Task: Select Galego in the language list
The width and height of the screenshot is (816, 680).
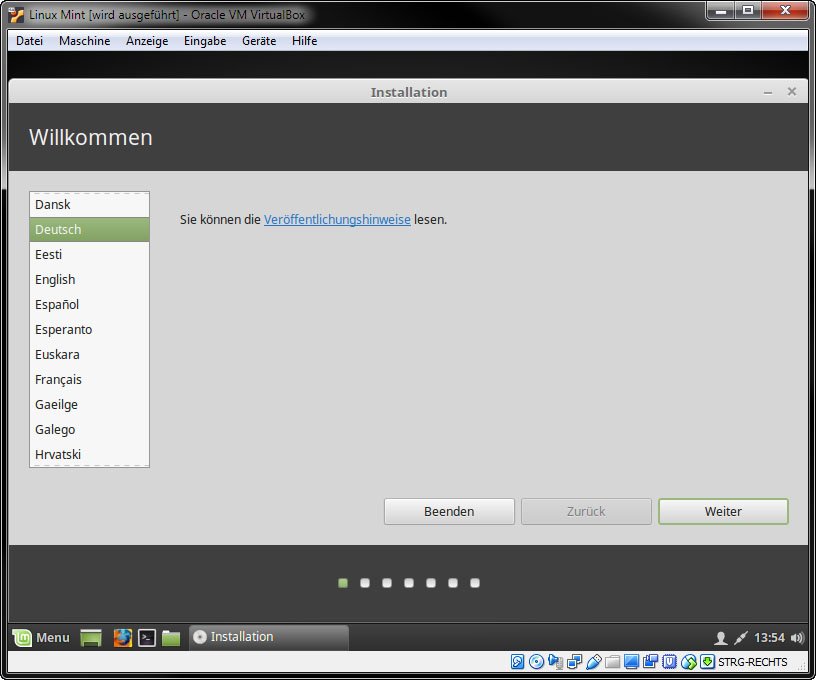Action: point(90,429)
